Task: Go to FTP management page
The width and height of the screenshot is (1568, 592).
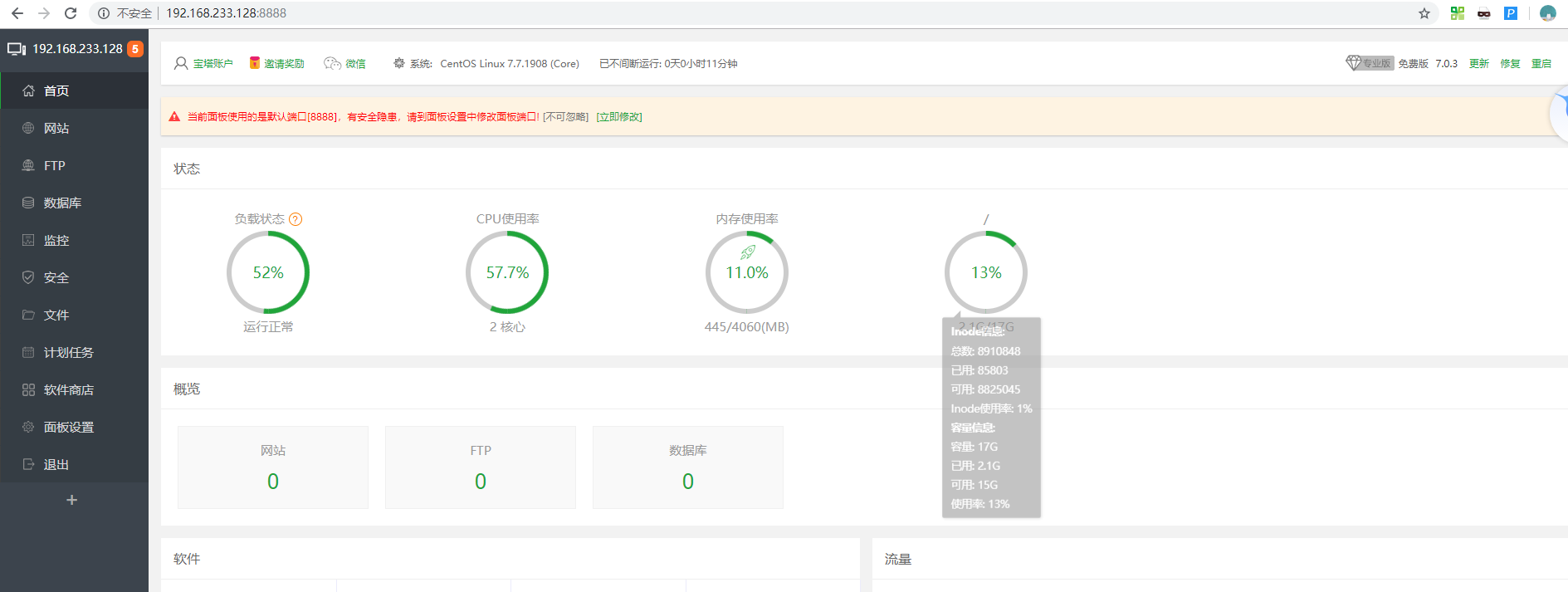Action: [55, 165]
